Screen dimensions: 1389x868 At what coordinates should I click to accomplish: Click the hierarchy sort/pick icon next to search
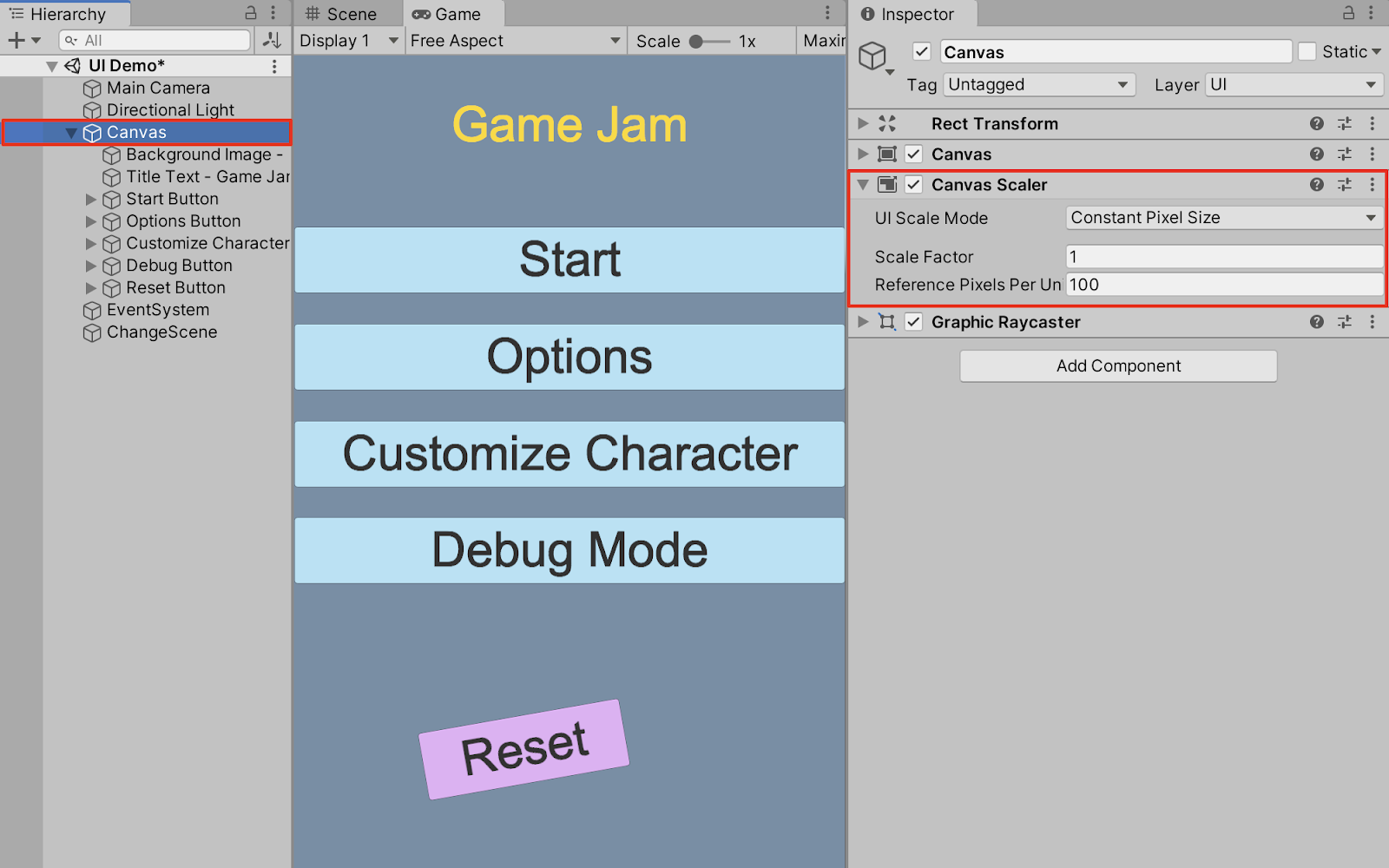click(x=272, y=40)
